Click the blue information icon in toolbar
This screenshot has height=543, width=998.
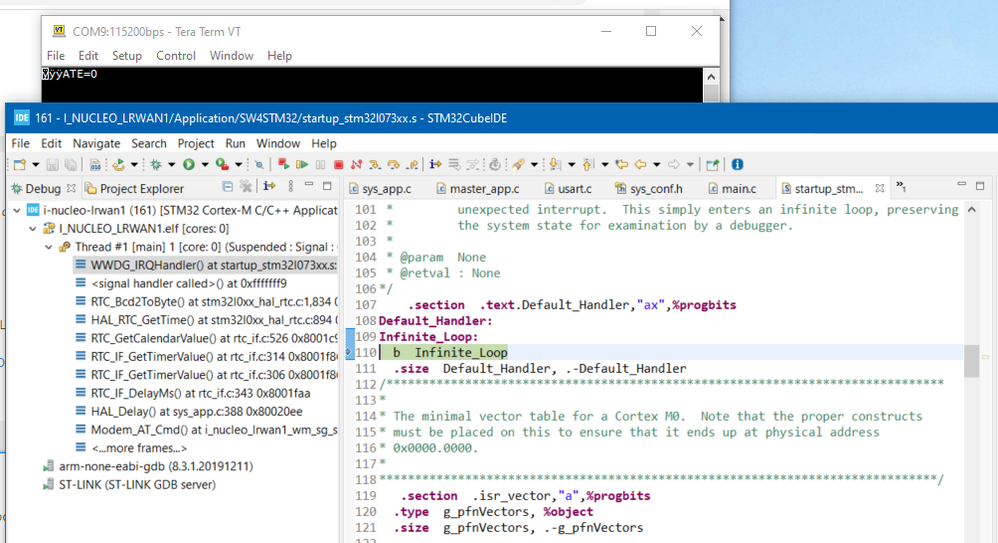[737, 165]
